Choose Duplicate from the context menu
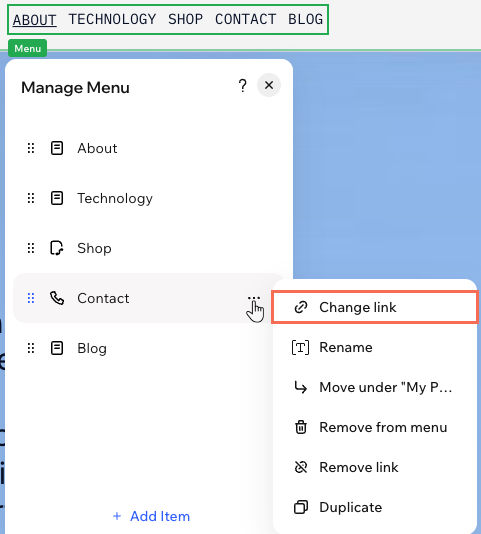 tap(375, 507)
